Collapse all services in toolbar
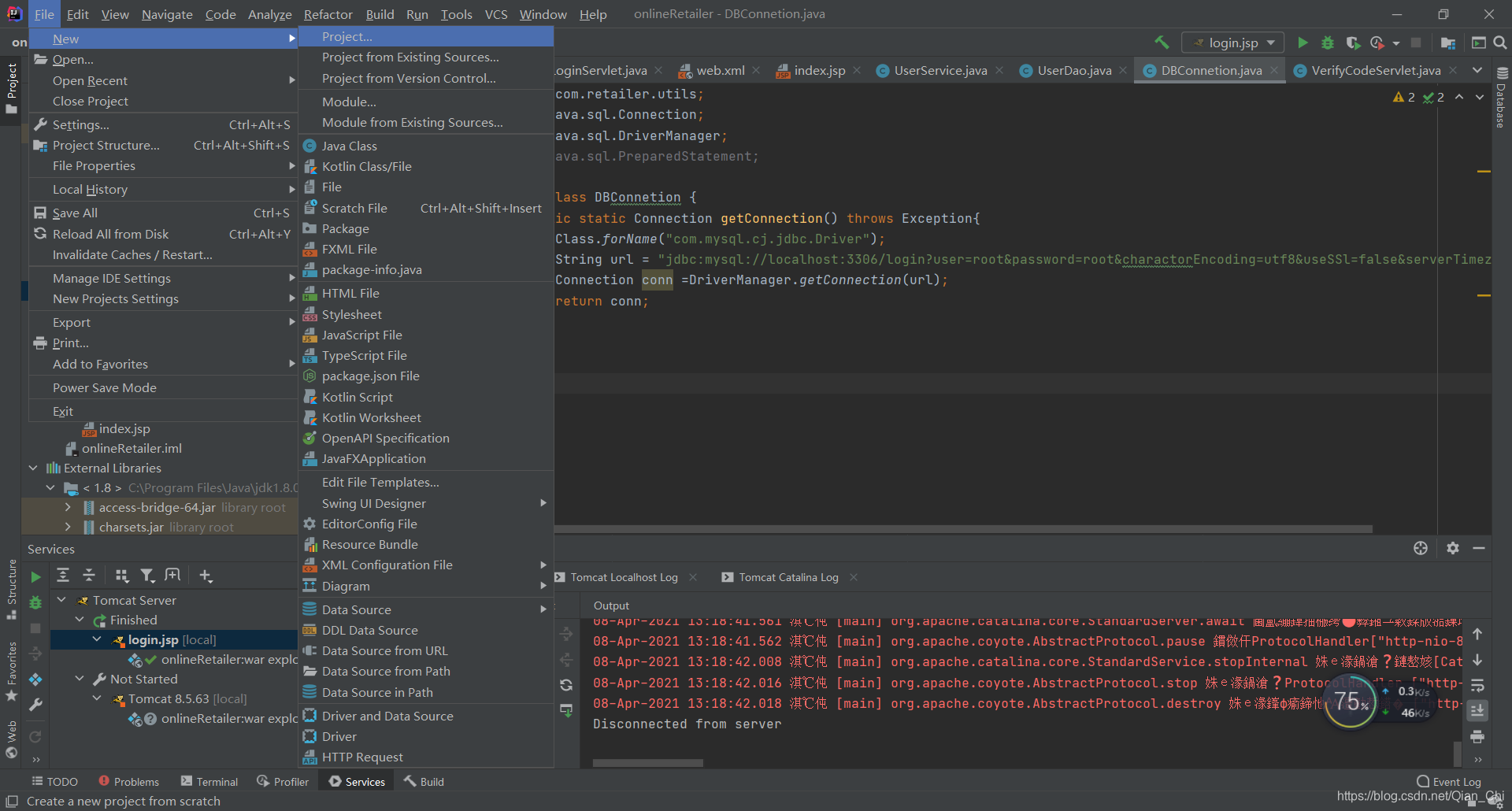This screenshot has height=811, width=1512. (89, 576)
